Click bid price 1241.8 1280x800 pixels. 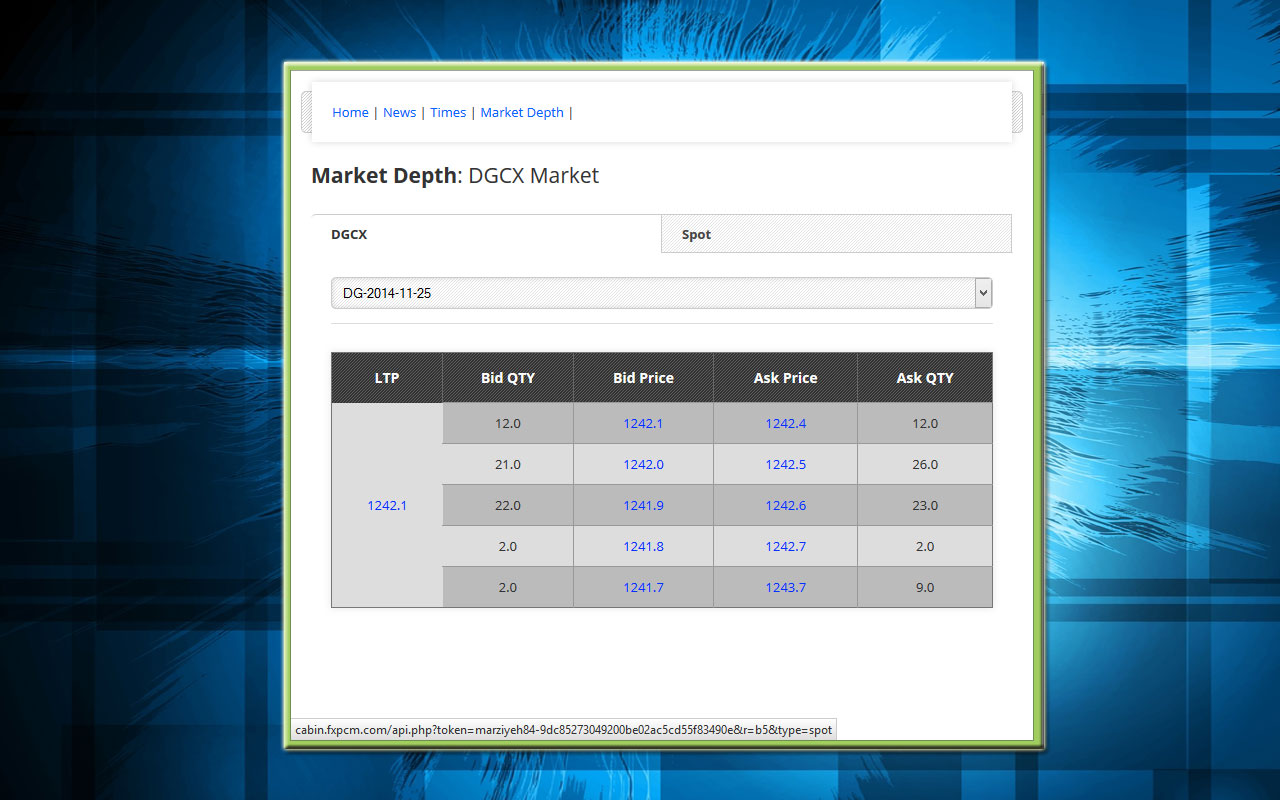tap(643, 547)
